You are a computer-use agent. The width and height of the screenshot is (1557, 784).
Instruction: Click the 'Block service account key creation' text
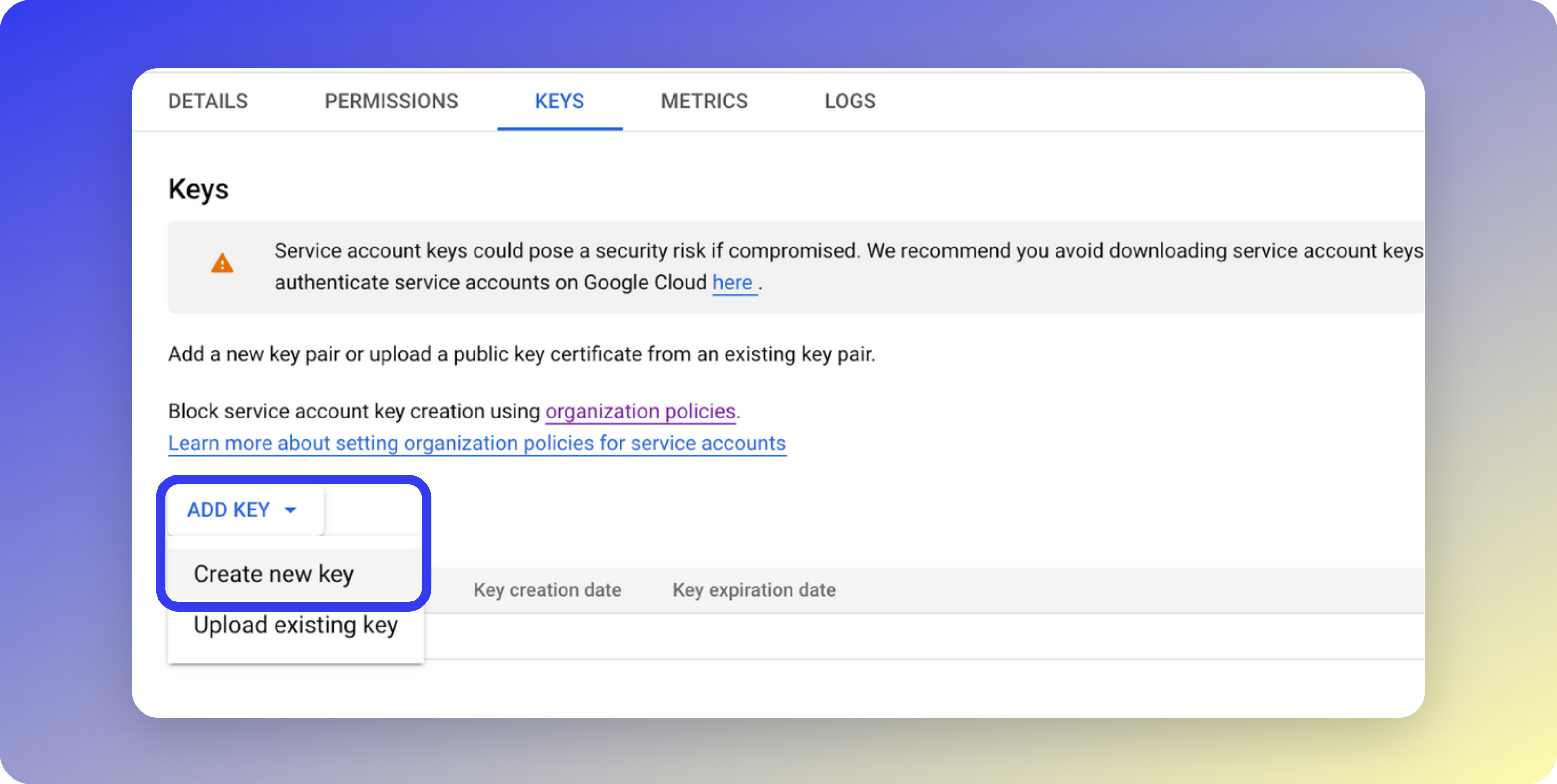tap(354, 411)
